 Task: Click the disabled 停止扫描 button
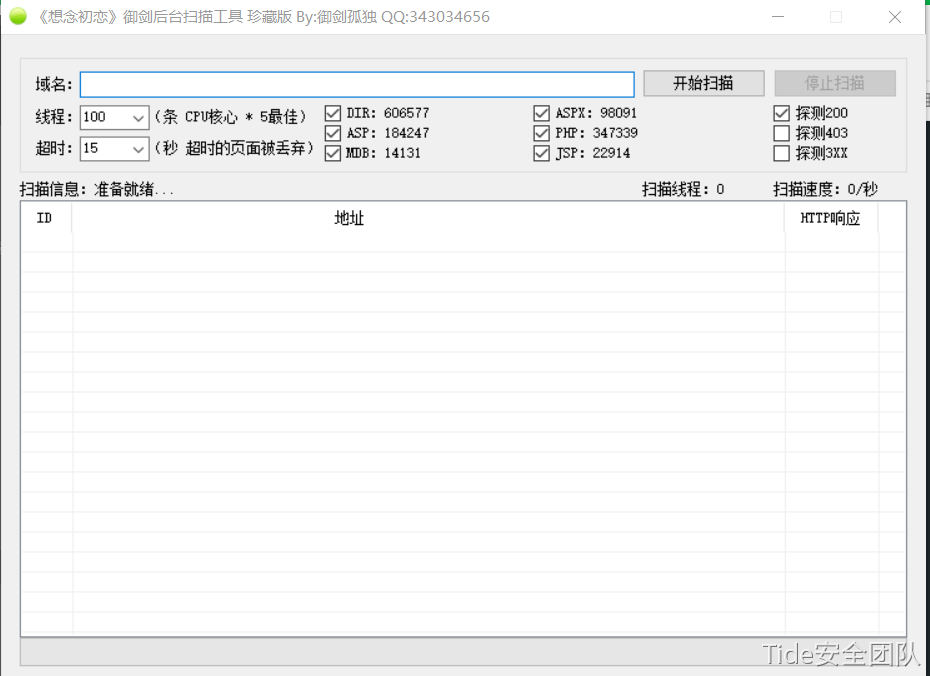(x=835, y=83)
